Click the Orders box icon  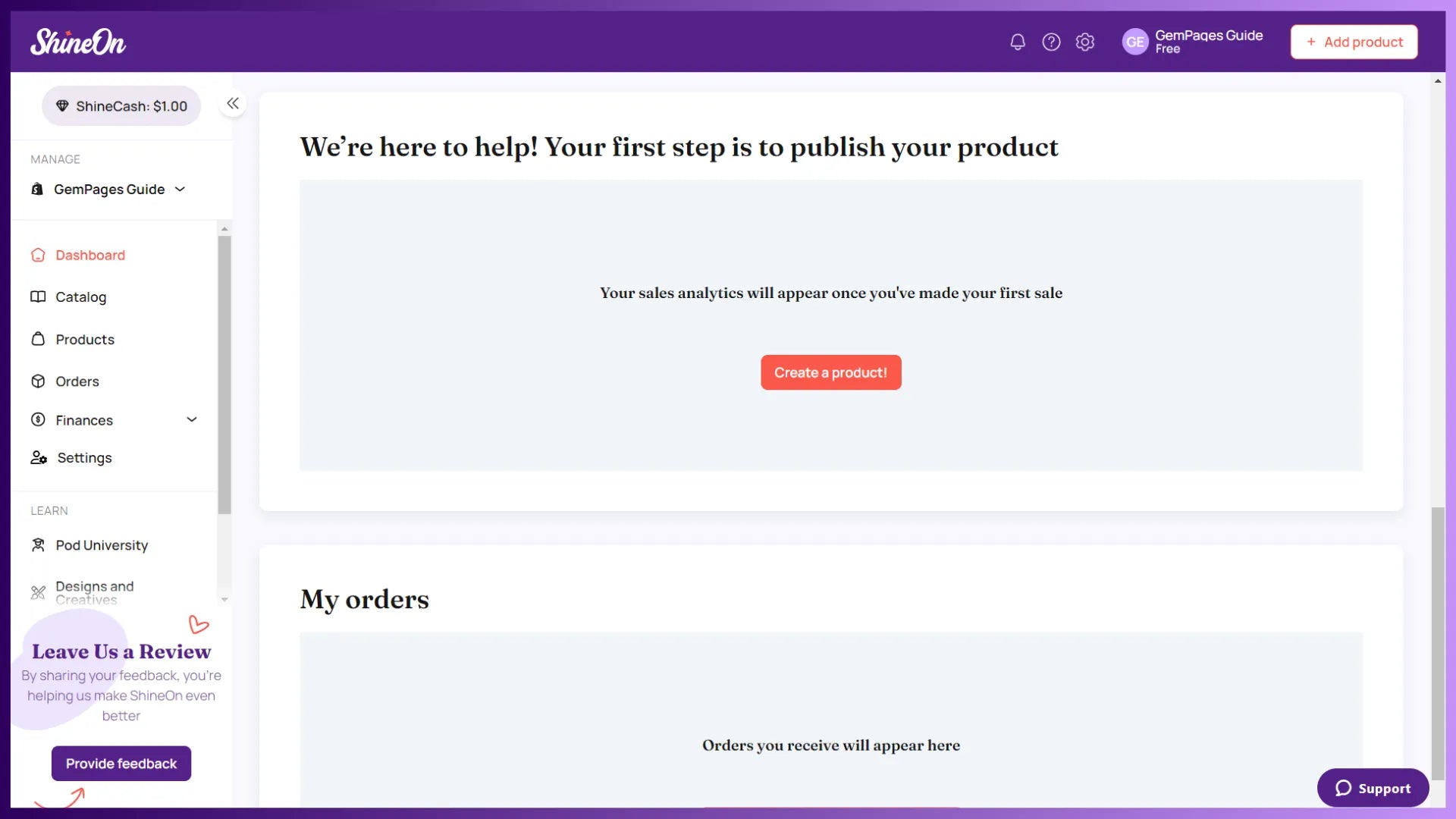click(x=38, y=381)
